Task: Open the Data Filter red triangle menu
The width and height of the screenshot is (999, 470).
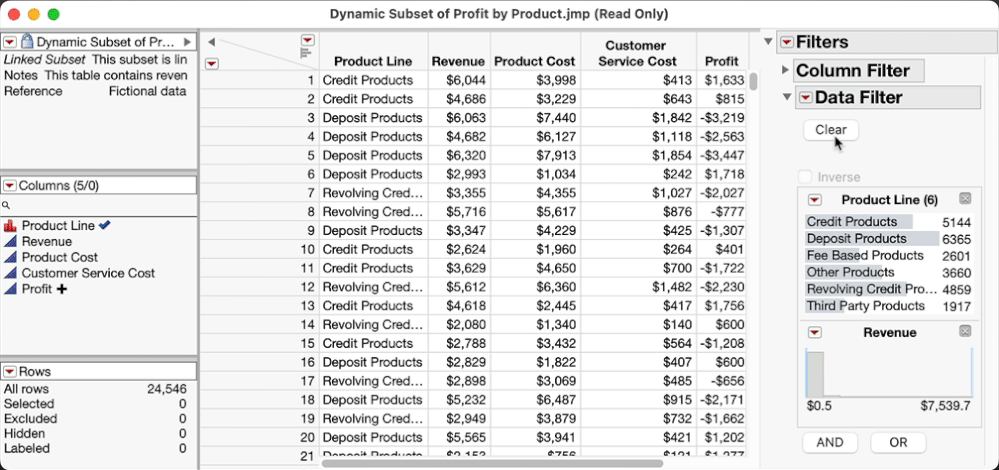Action: click(805, 98)
